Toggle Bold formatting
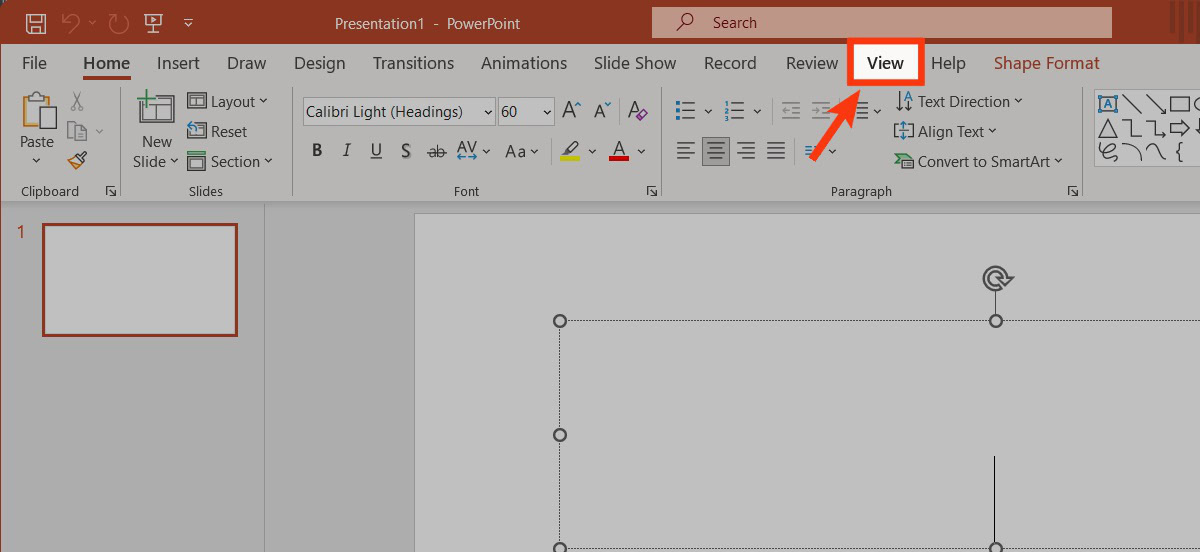This screenshot has width=1200, height=552. coord(317,151)
